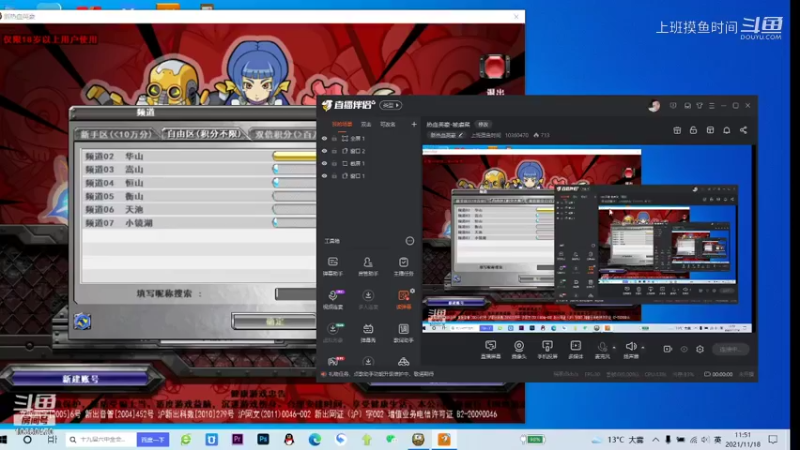Add 摄像头 camera source
Viewport: 800px width, 450px height.
(x=519, y=349)
